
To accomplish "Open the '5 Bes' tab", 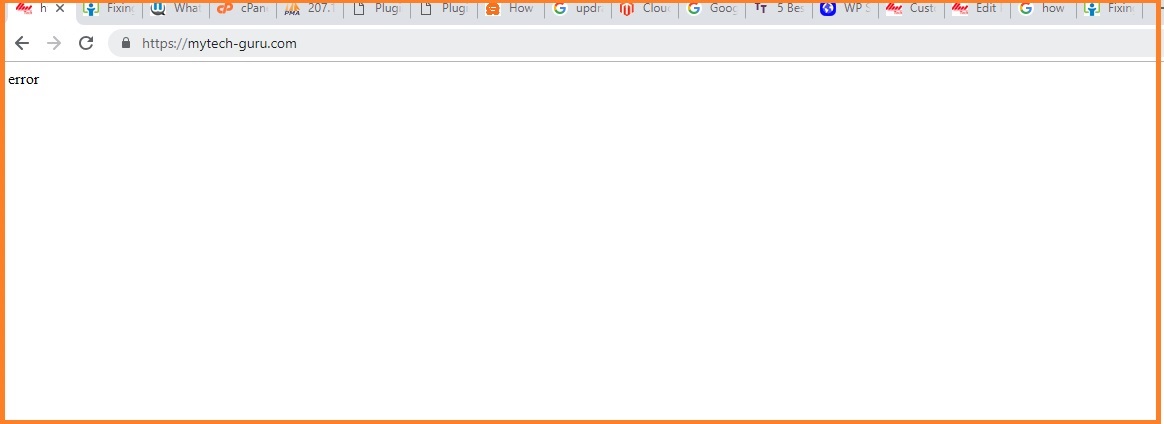I will click(778, 9).
